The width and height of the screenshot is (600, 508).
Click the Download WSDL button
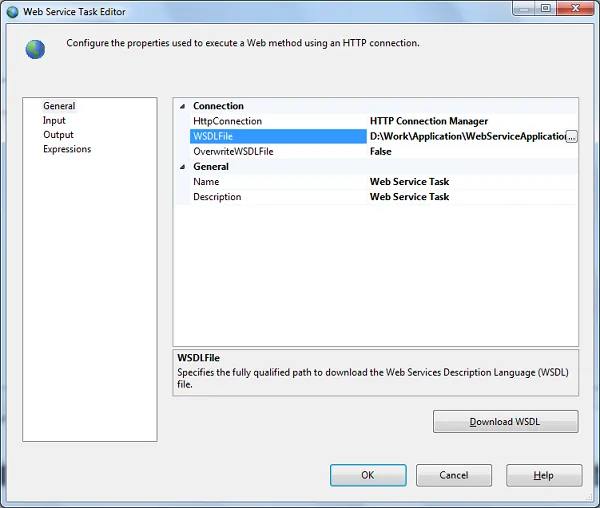(505, 422)
